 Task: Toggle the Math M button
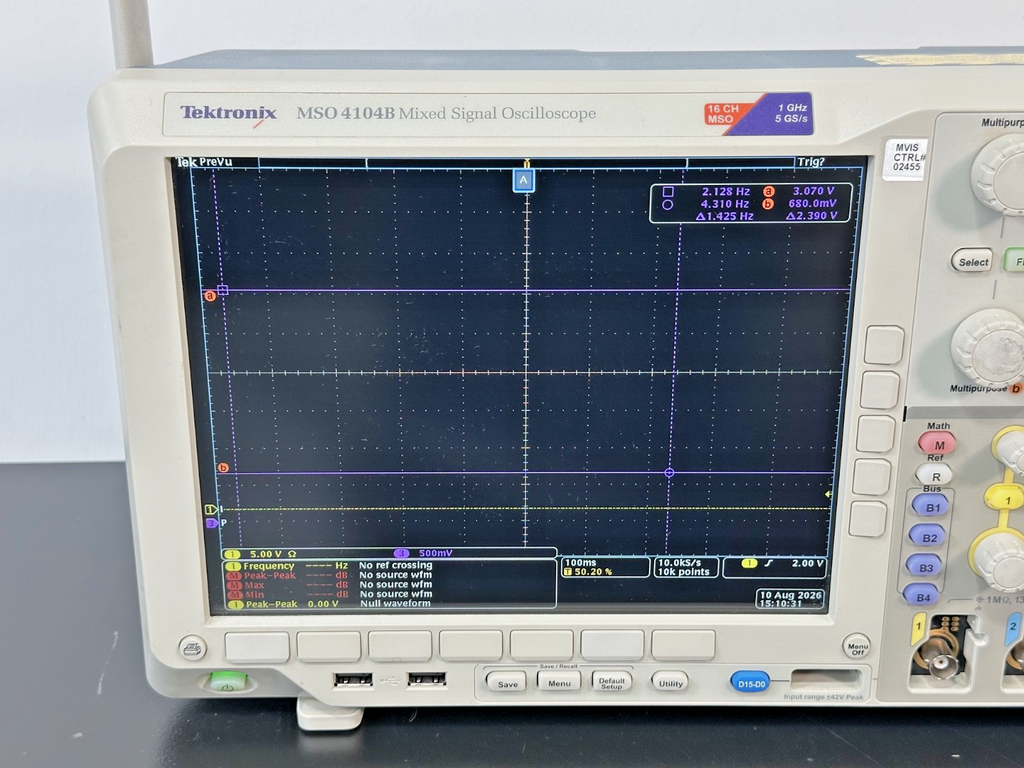point(937,444)
